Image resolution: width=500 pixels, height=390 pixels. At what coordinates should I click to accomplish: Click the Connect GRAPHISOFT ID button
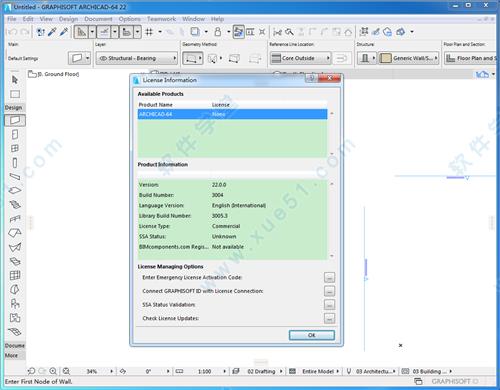(x=329, y=291)
